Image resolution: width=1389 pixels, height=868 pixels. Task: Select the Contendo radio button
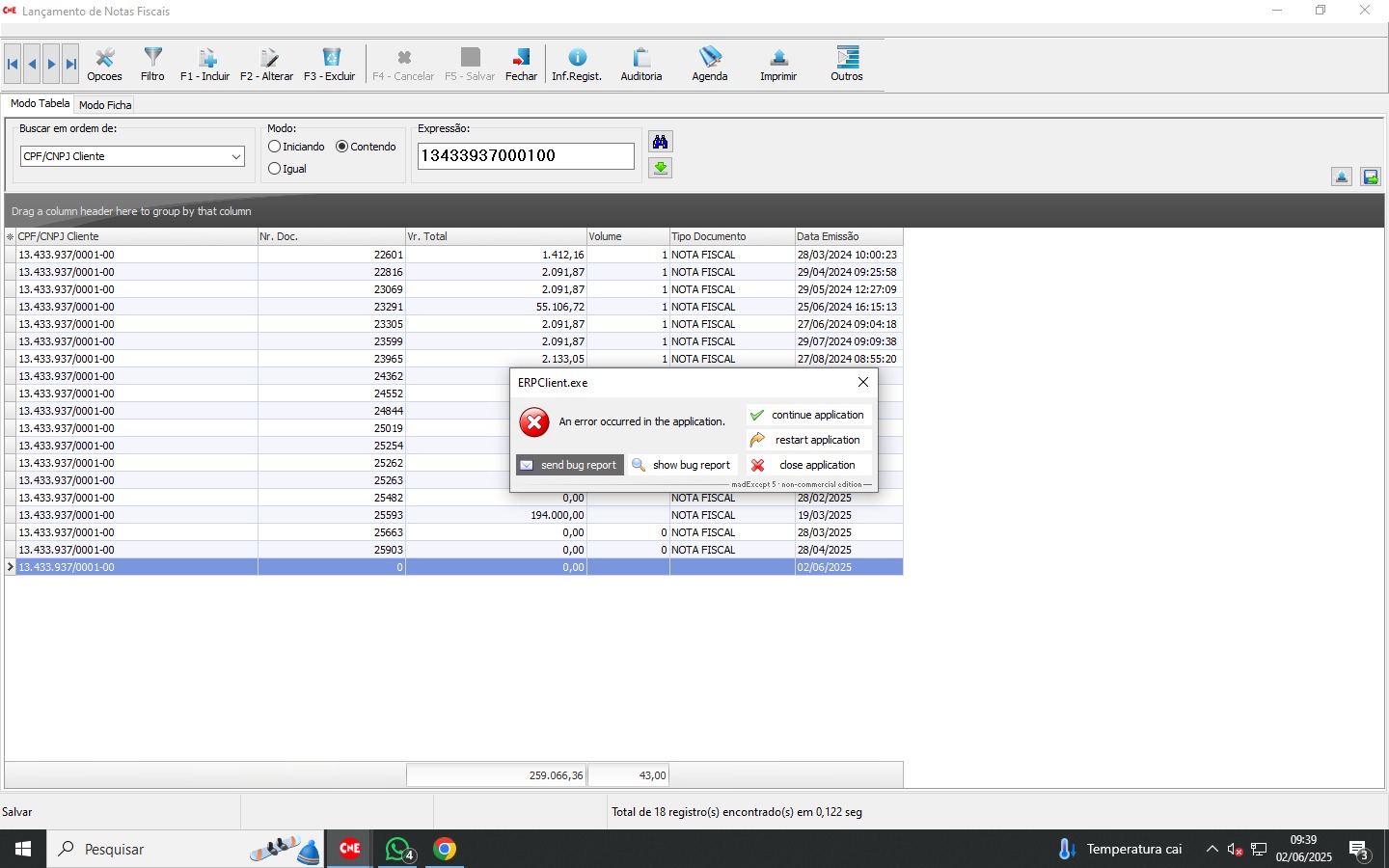342,147
